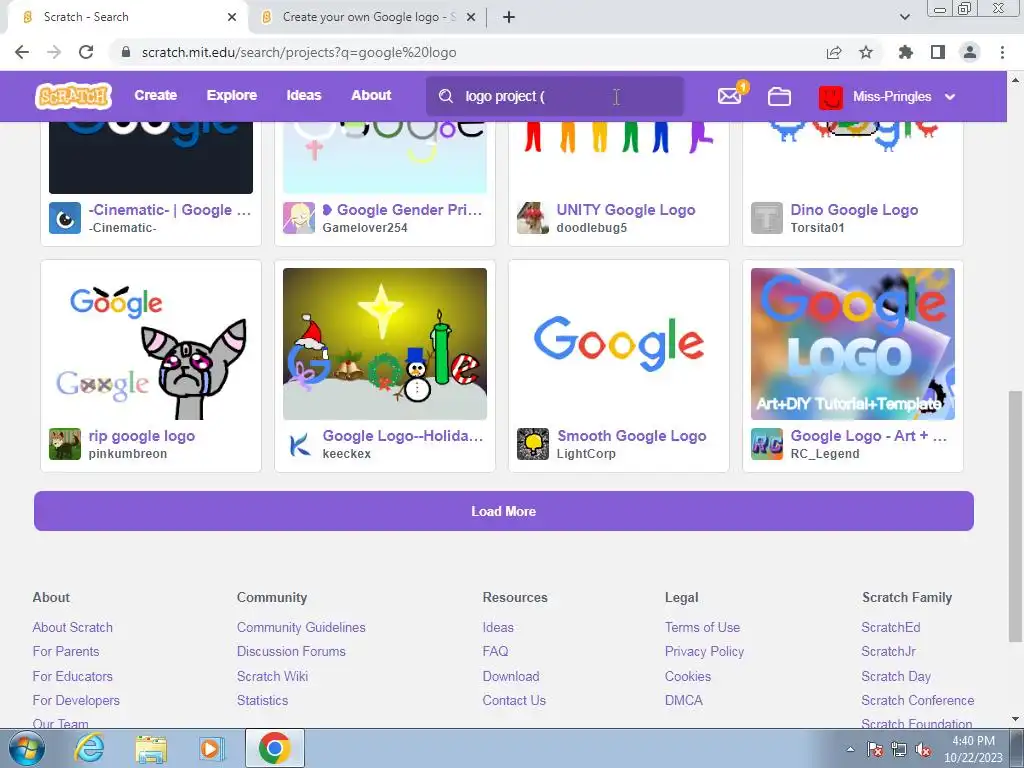The width and height of the screenshot is (1024, 768).
Task: Toggle the Chrome side panel icon
Action: [x=938, y=52]
